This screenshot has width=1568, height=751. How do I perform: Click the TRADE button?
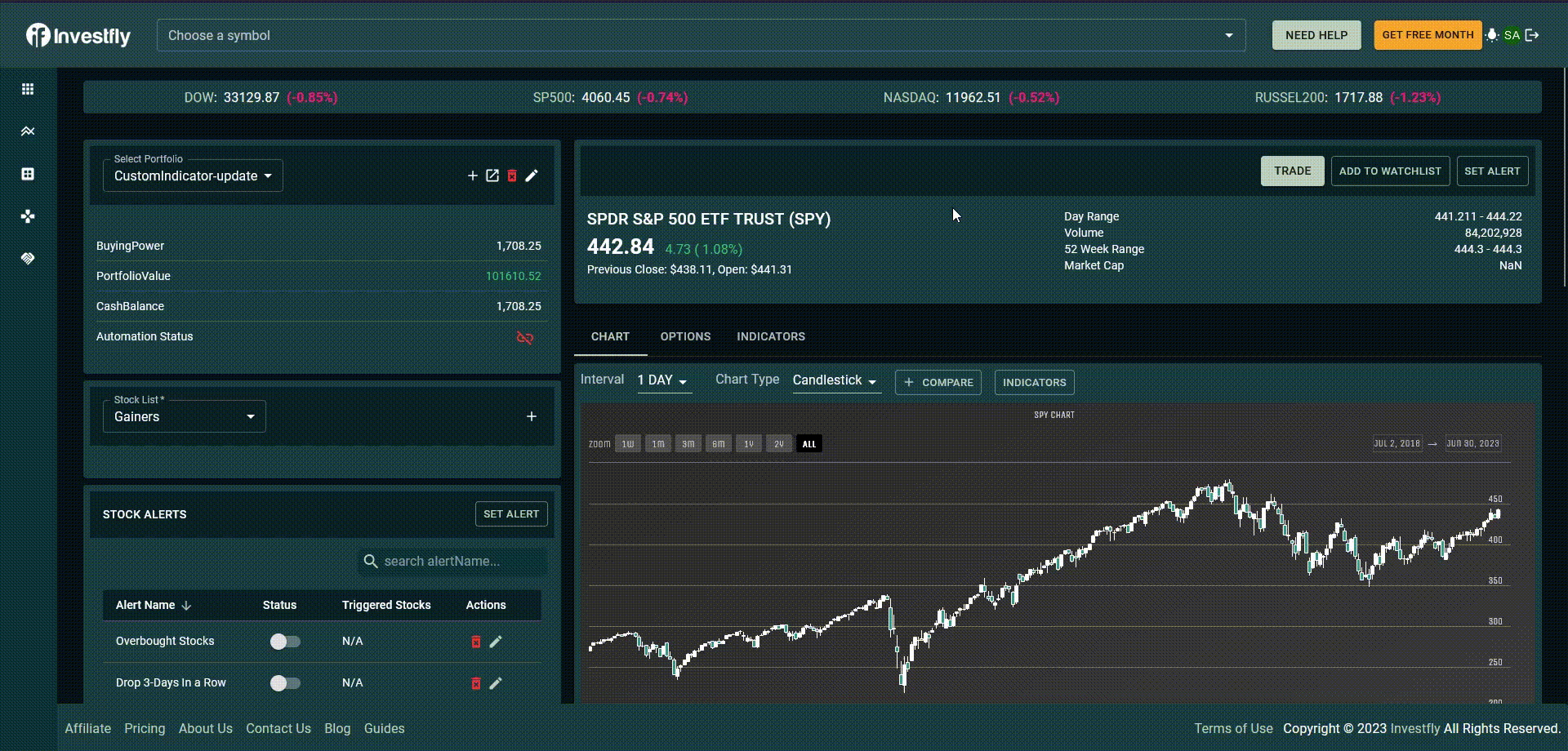tap(1293, 171)
